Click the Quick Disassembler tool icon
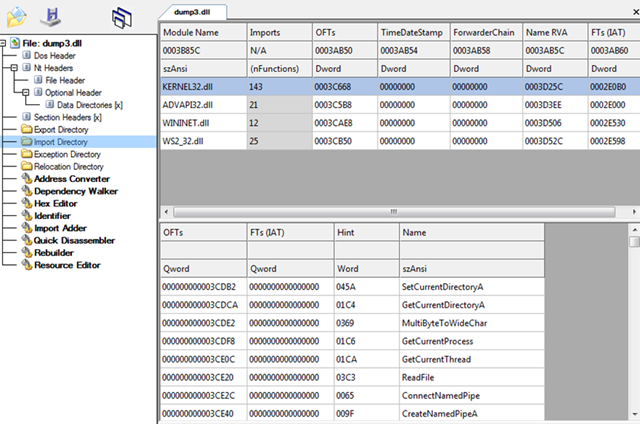Image resolution: width=640 pixels, height=424 pixels. coord(27,240)
